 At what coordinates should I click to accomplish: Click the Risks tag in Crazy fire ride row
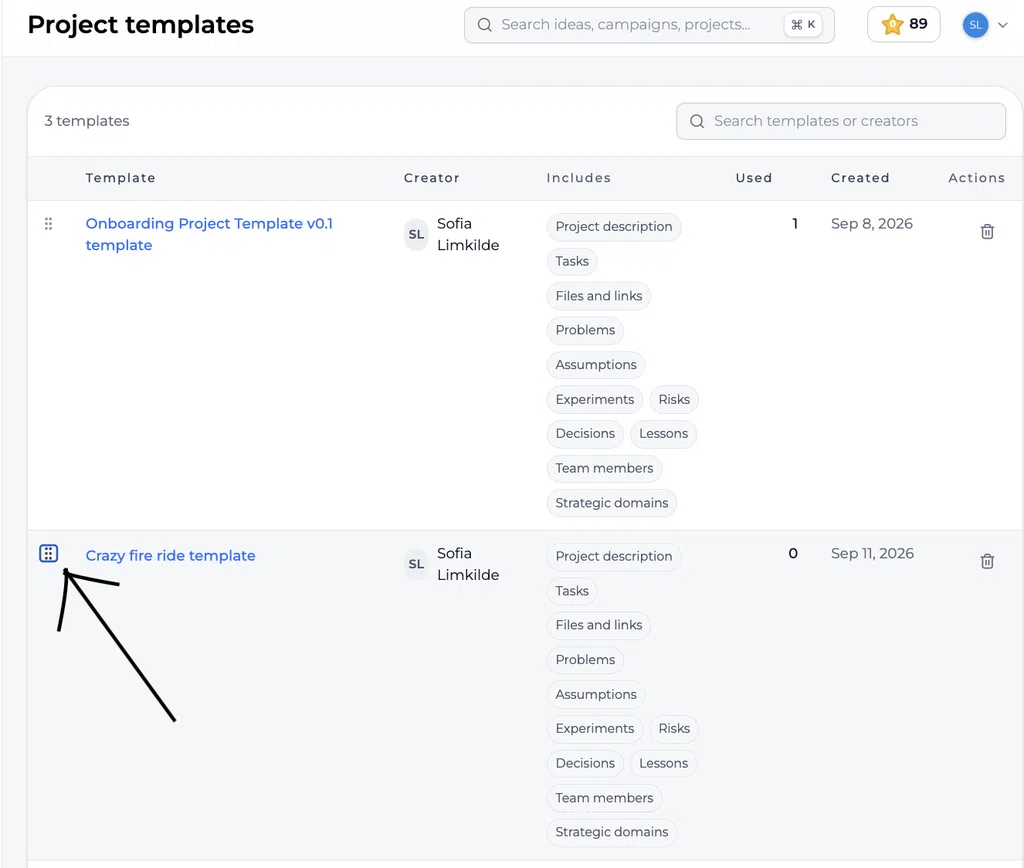674,729
